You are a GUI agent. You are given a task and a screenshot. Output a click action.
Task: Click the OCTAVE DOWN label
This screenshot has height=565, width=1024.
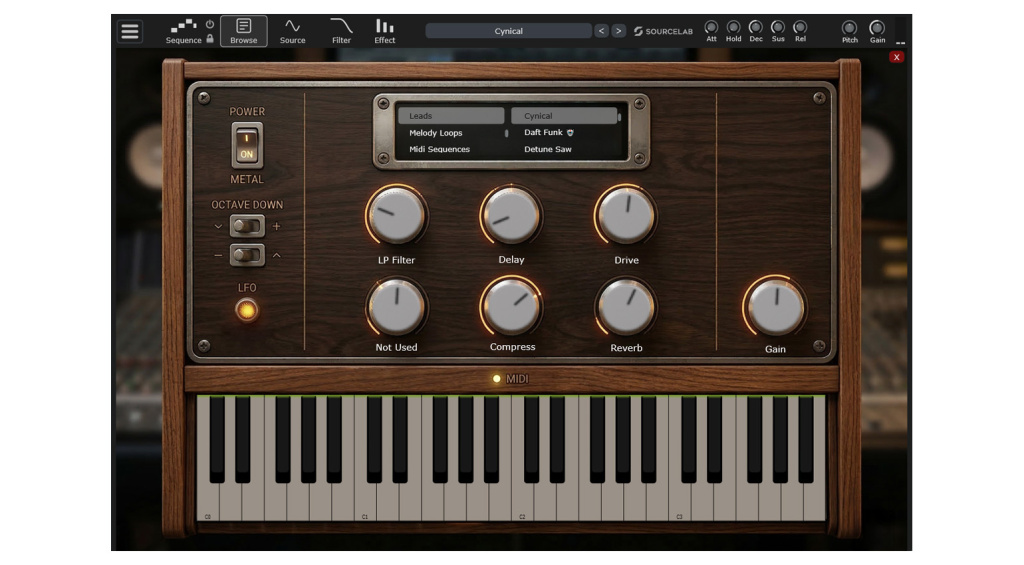pos(247,204)
